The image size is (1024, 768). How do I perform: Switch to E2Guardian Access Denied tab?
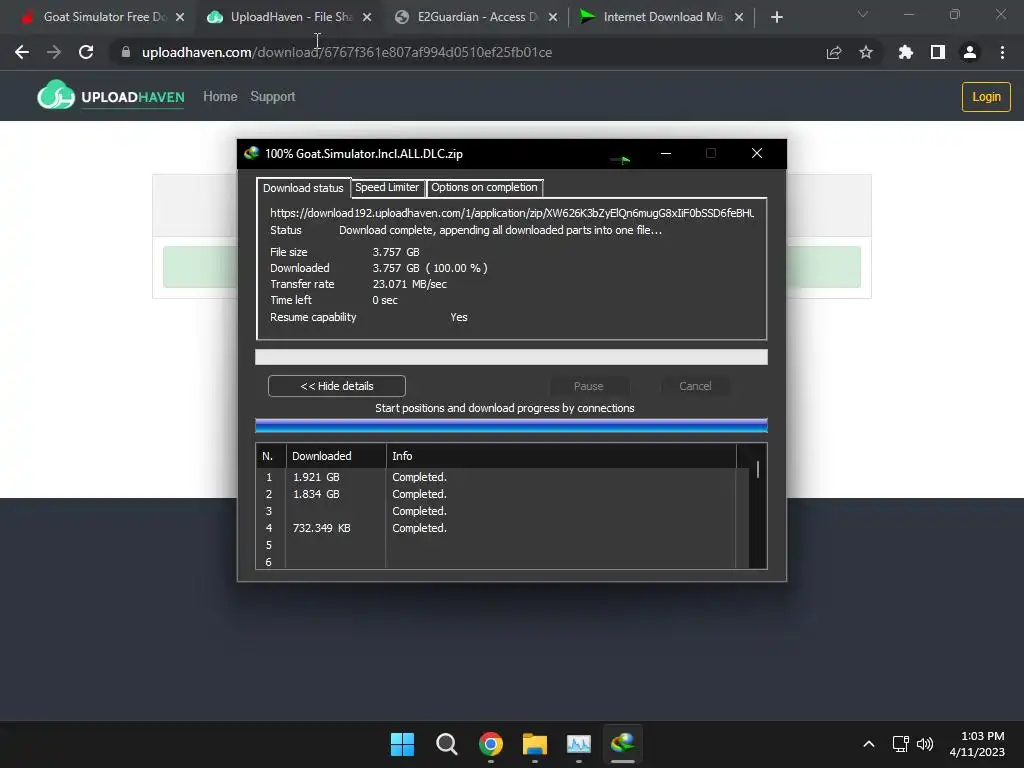pyautogui.click(x=477, y=17)
